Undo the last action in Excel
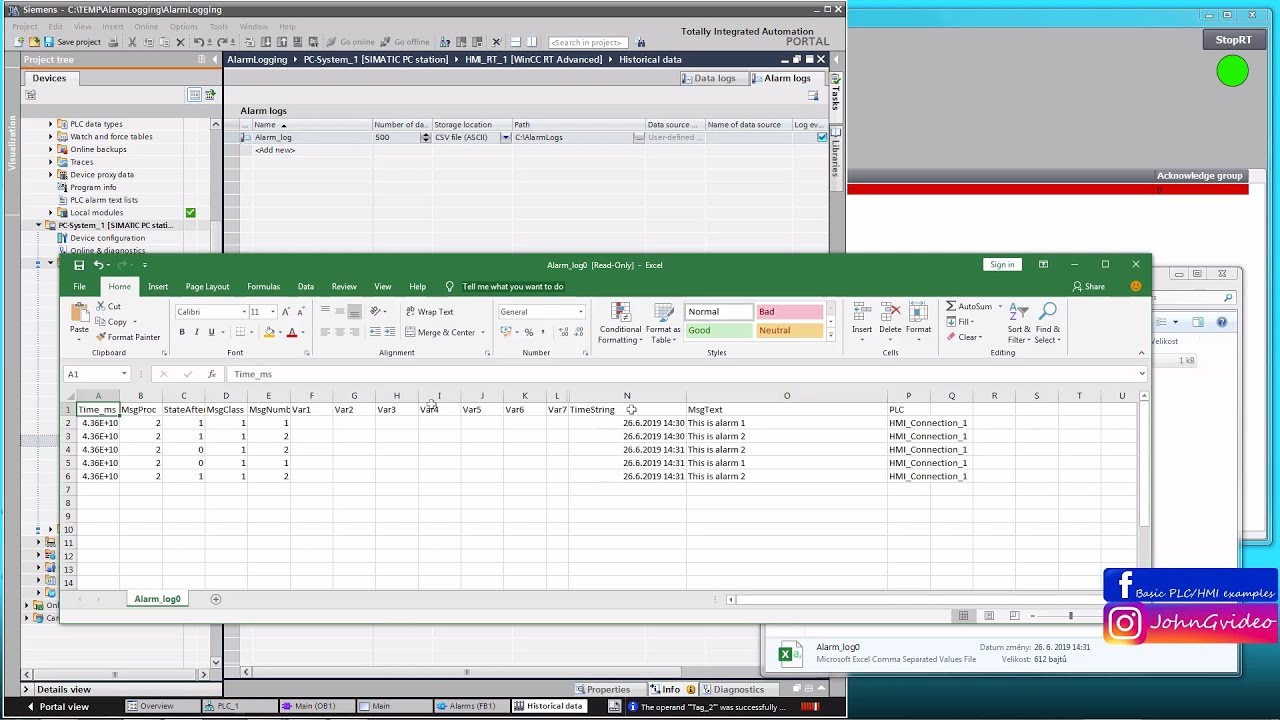 (99, 265)
